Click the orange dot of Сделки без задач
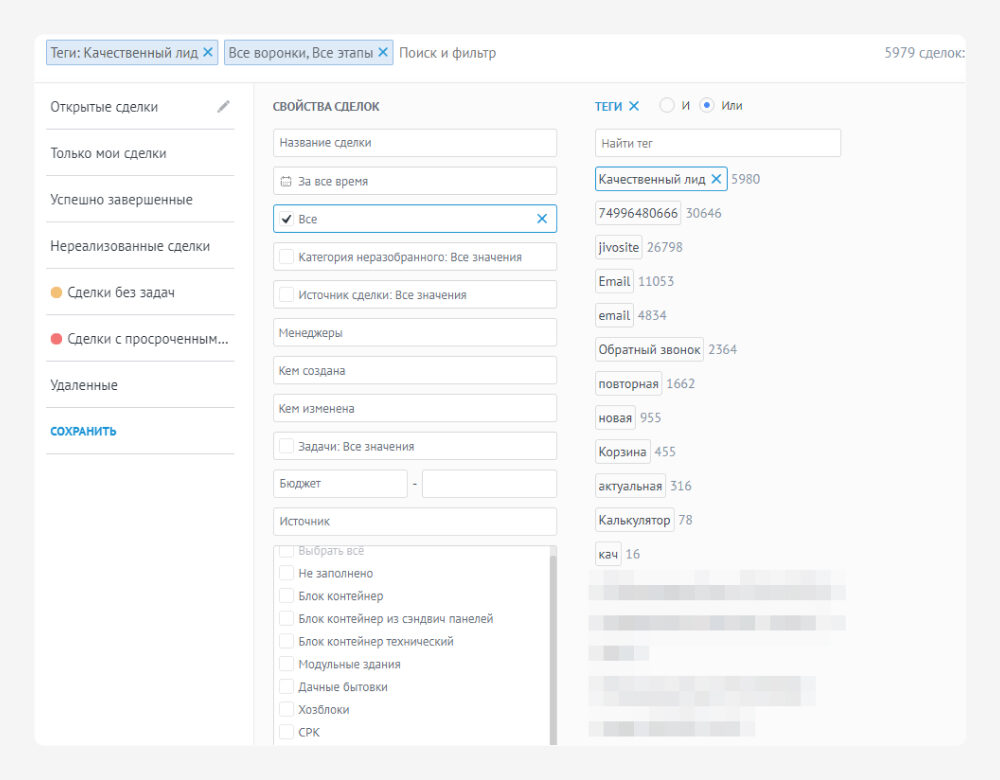Viewport: 1000px width, 780px height. 57,293
